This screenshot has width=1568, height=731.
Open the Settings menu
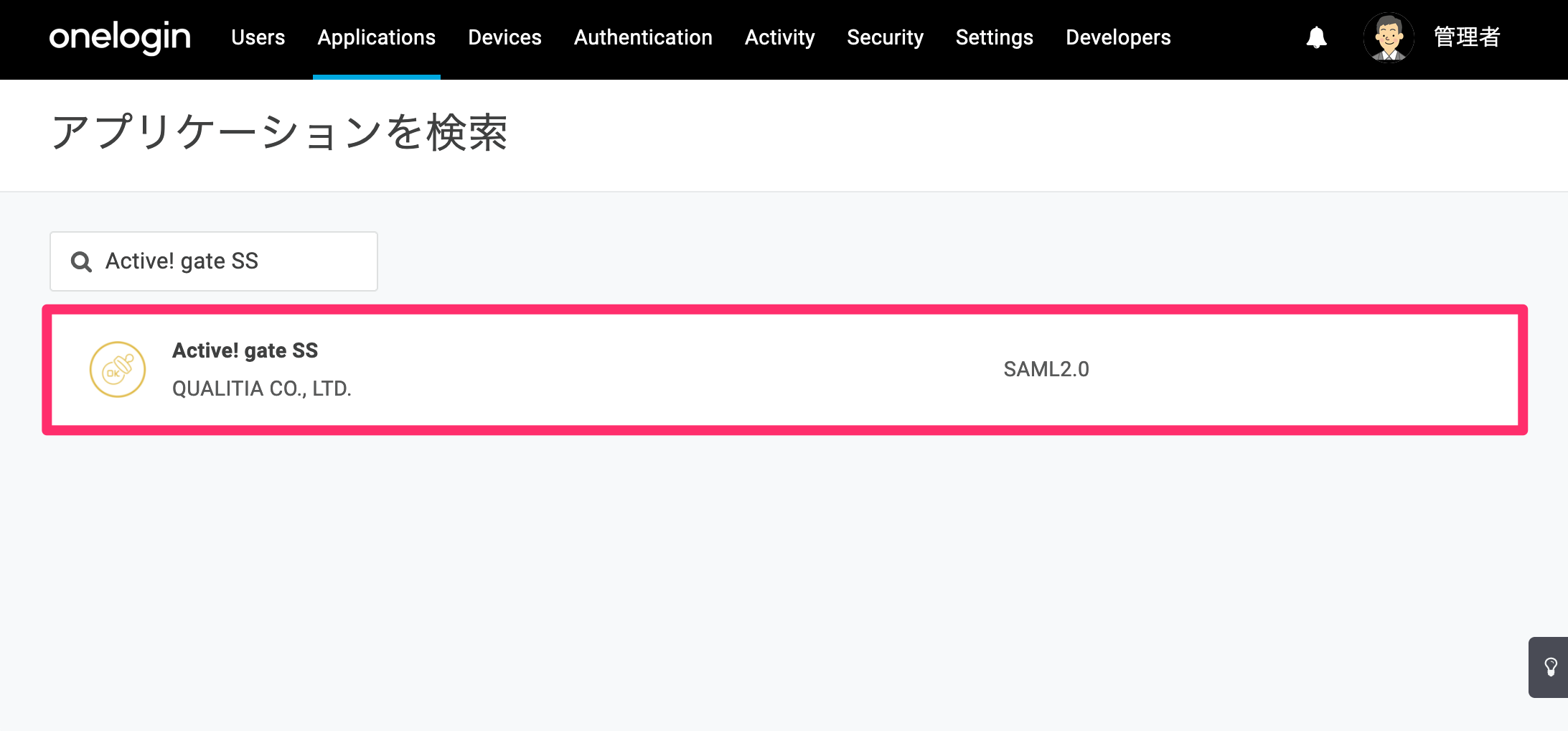coord(995,37)
